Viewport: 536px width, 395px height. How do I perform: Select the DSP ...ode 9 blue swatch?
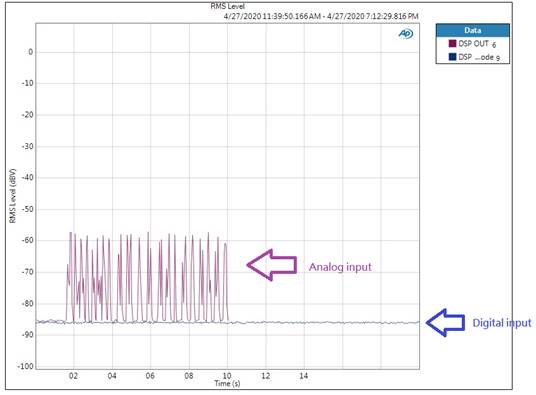[453, 57]
